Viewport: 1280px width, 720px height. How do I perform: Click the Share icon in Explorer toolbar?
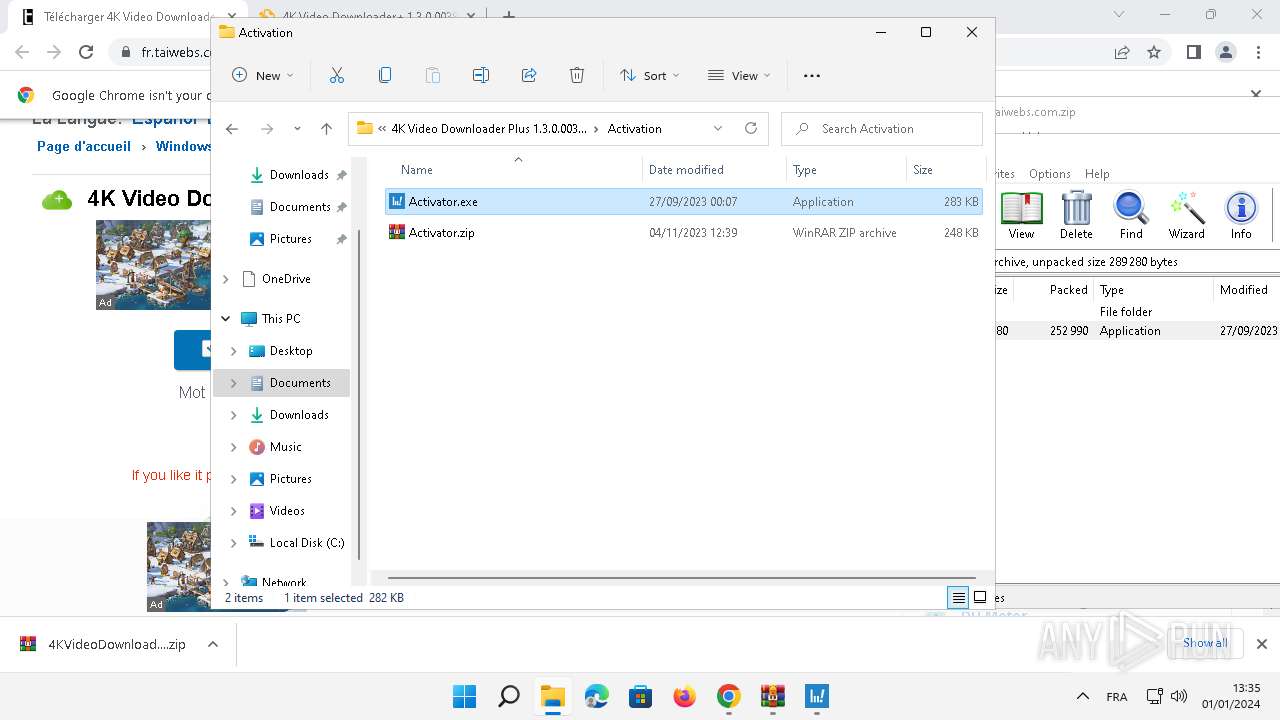pyautogui.click(x=529, y=75)
